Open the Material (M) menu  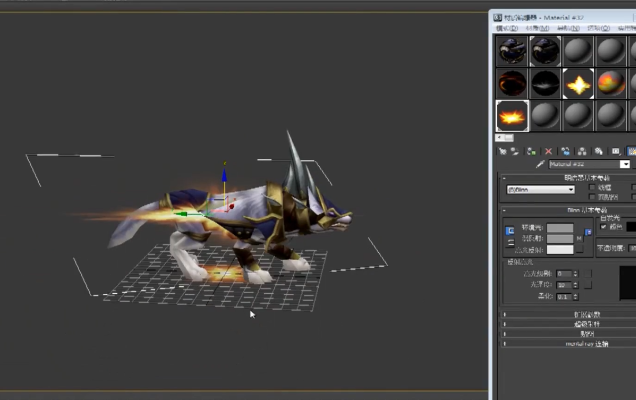click(537, 28)
